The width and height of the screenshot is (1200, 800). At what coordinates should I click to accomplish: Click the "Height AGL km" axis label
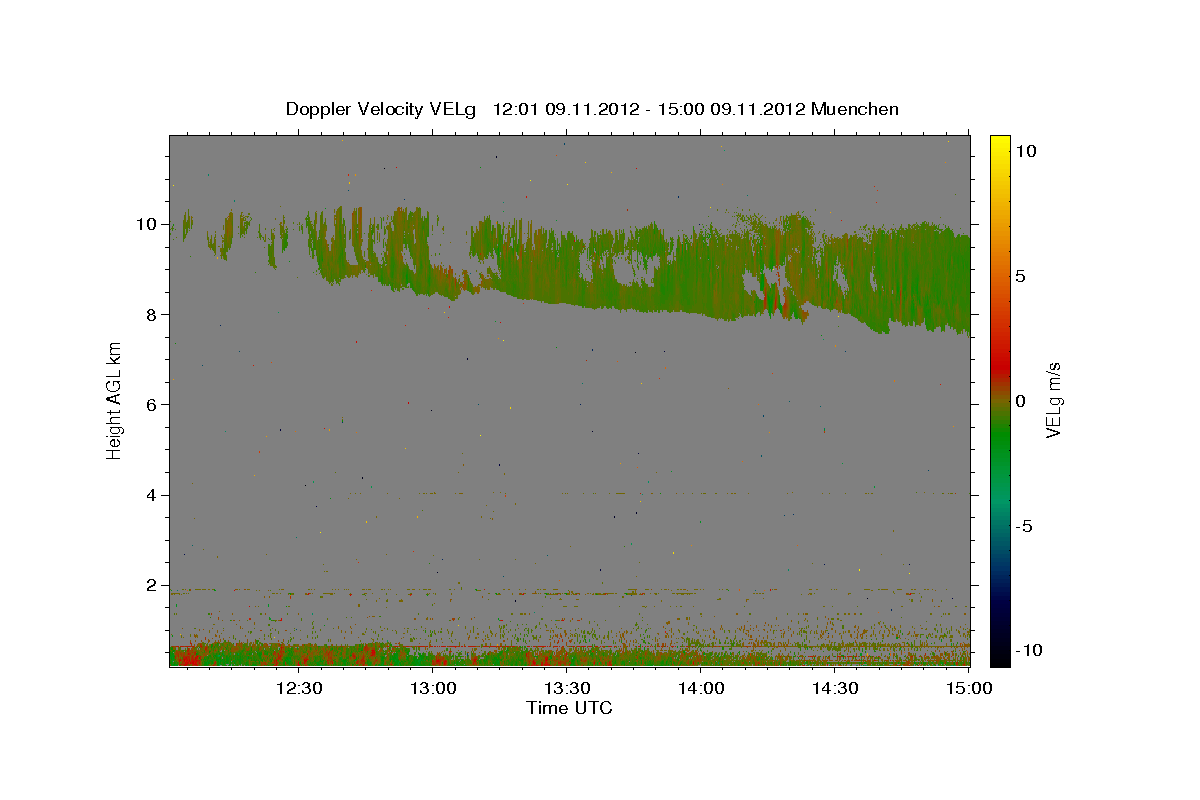click(x=114, y=401)
